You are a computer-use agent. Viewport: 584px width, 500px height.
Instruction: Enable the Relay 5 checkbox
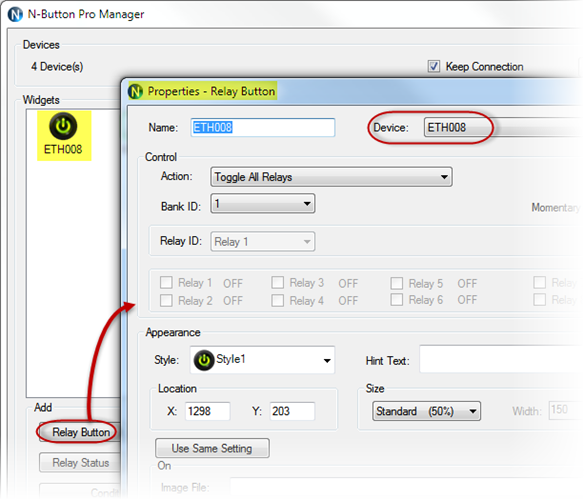(397, 283)
